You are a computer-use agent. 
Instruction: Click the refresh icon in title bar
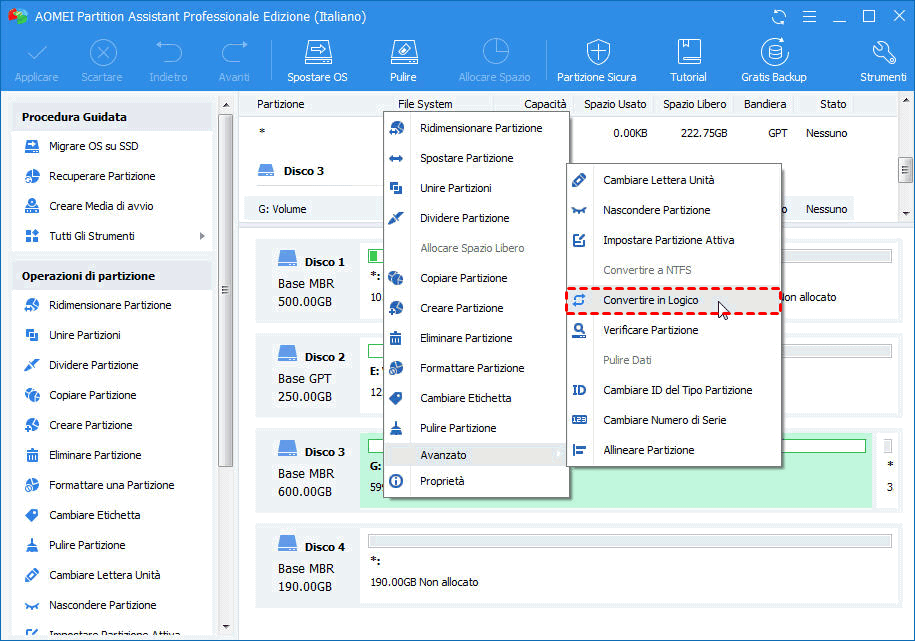[x=778, y=16]
